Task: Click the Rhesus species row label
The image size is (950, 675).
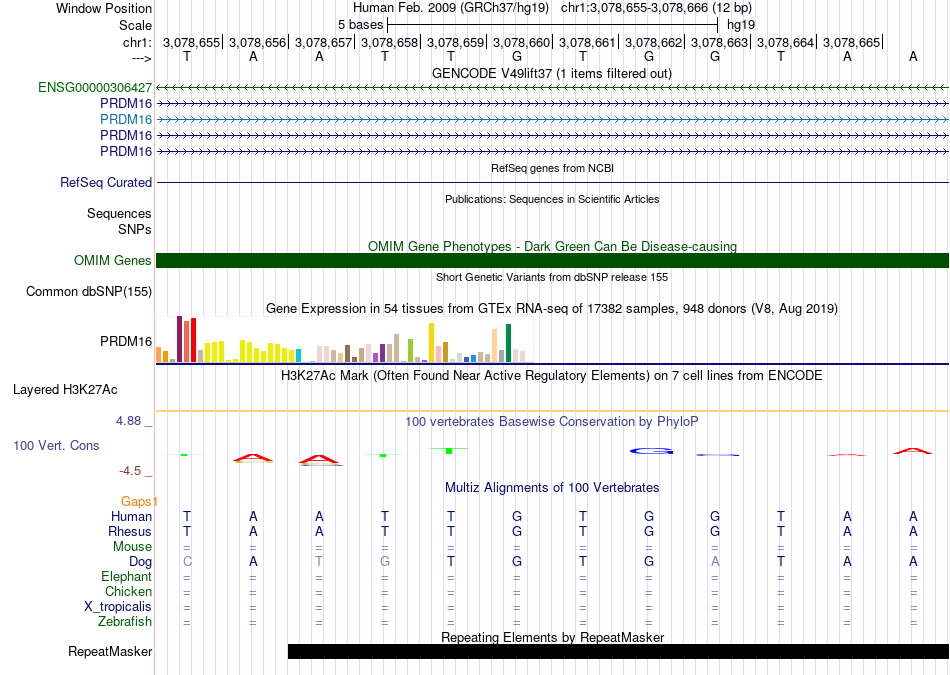Action: tap(130, 531)
